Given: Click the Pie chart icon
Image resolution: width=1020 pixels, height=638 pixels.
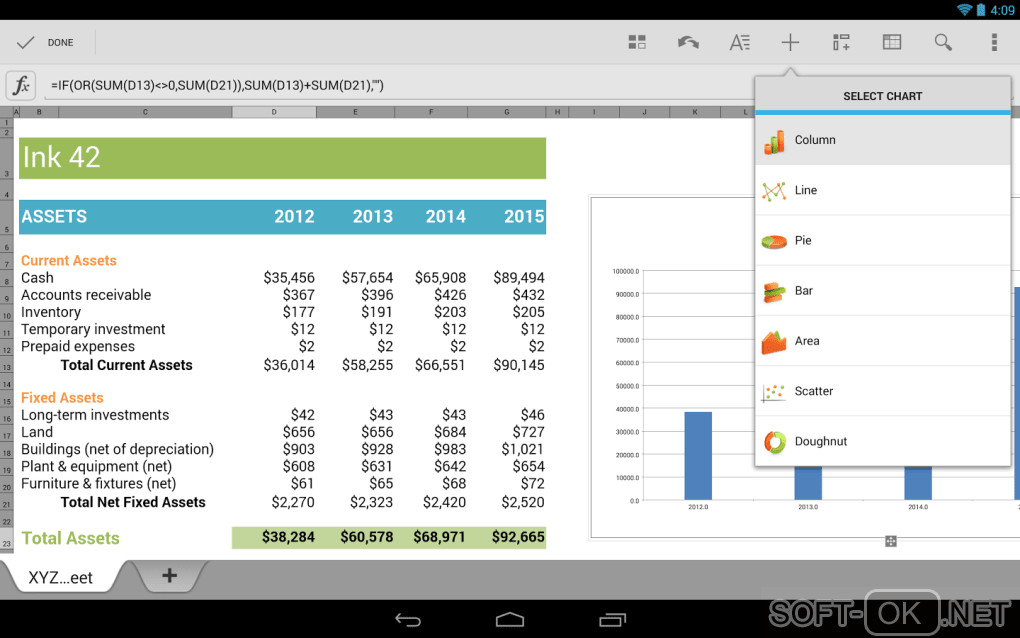Looking at the screenshot, I should (774, 242).
